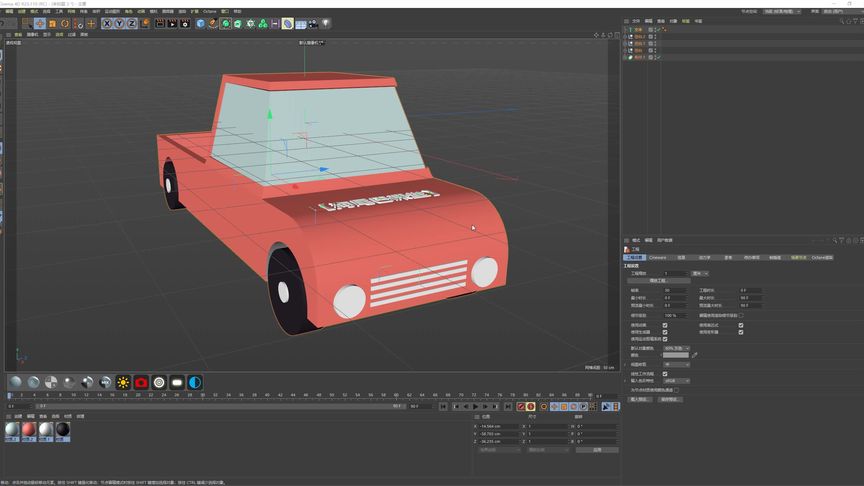Click the yellow sun light icon
Viewport: 864px width, 486px height.
[x=123, y=382]
